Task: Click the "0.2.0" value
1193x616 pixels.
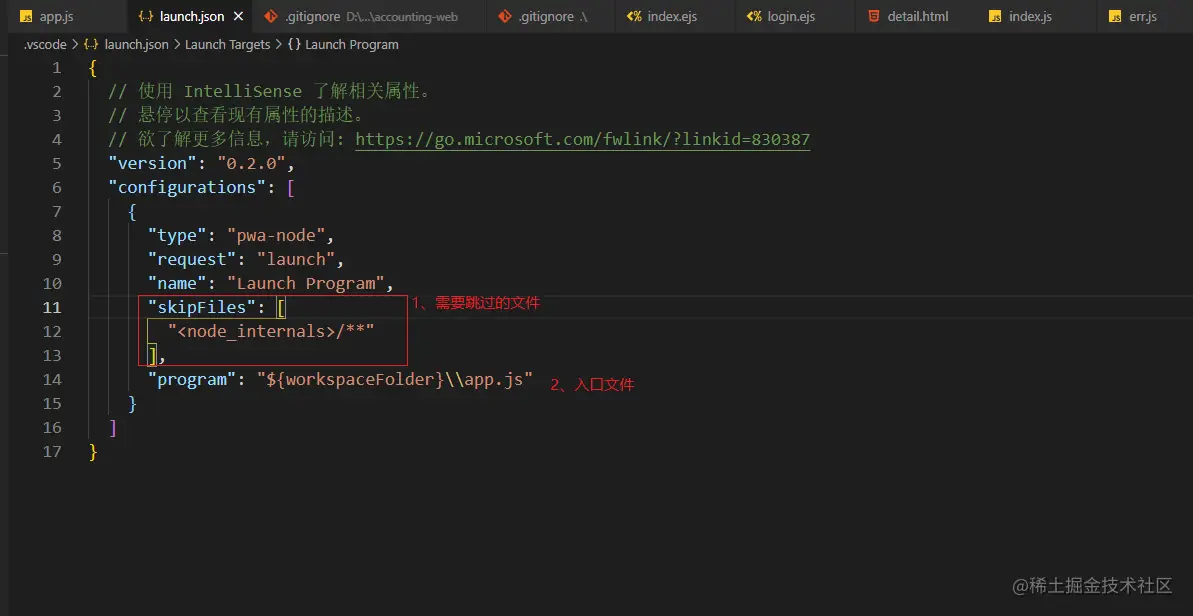Action: click(251, 164)
